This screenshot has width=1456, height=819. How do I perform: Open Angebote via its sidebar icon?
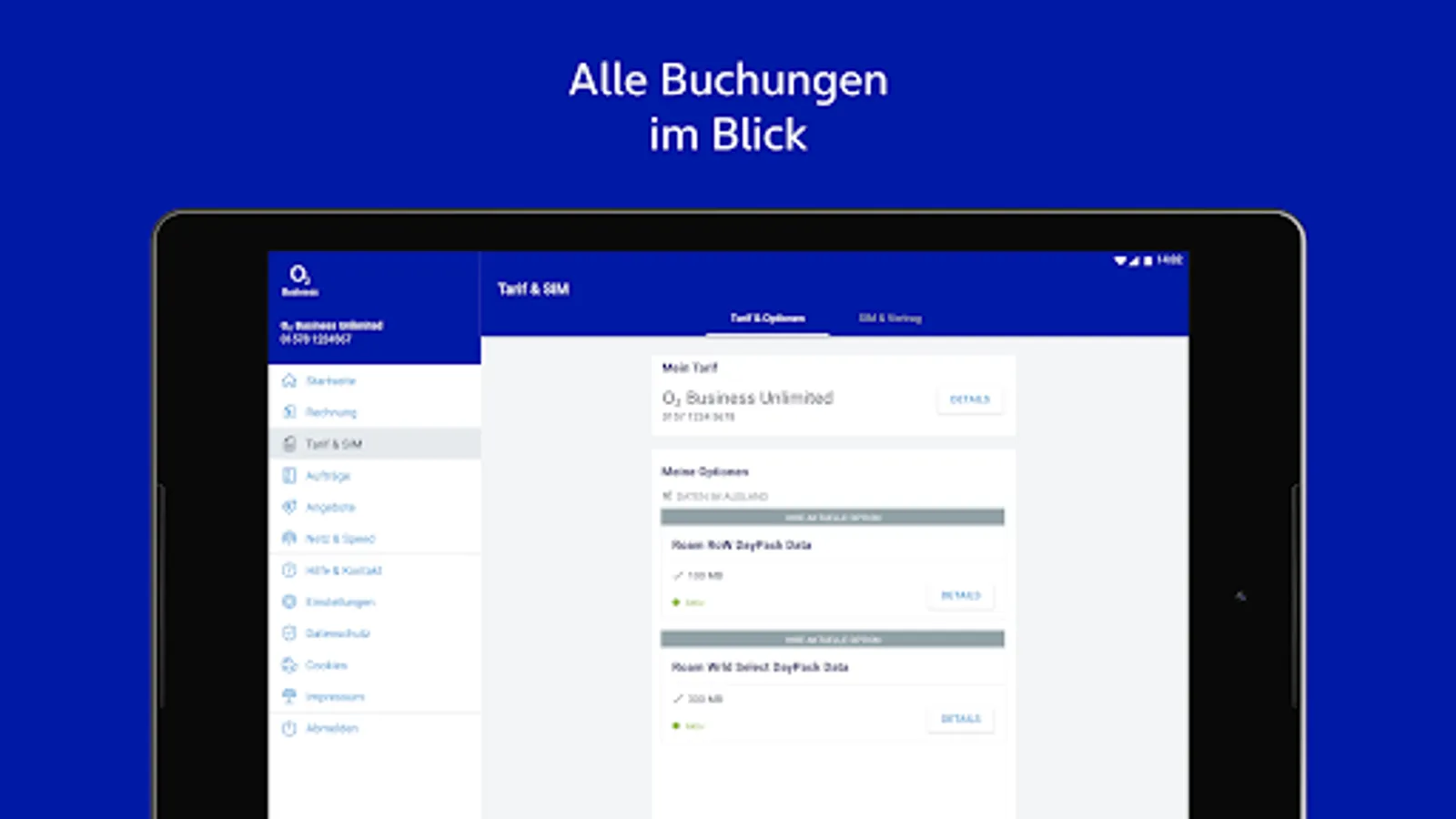coord(289,507)
